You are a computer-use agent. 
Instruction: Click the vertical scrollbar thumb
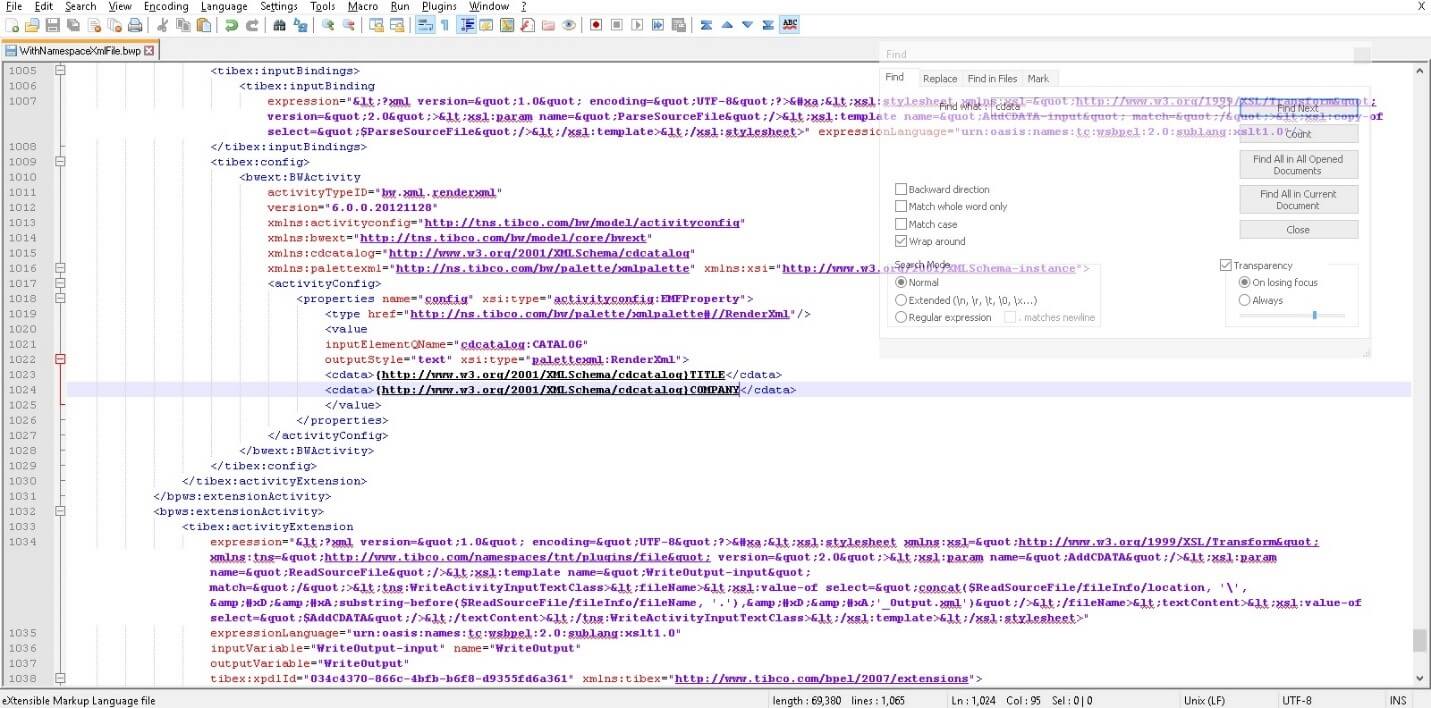pos(1419,640)
